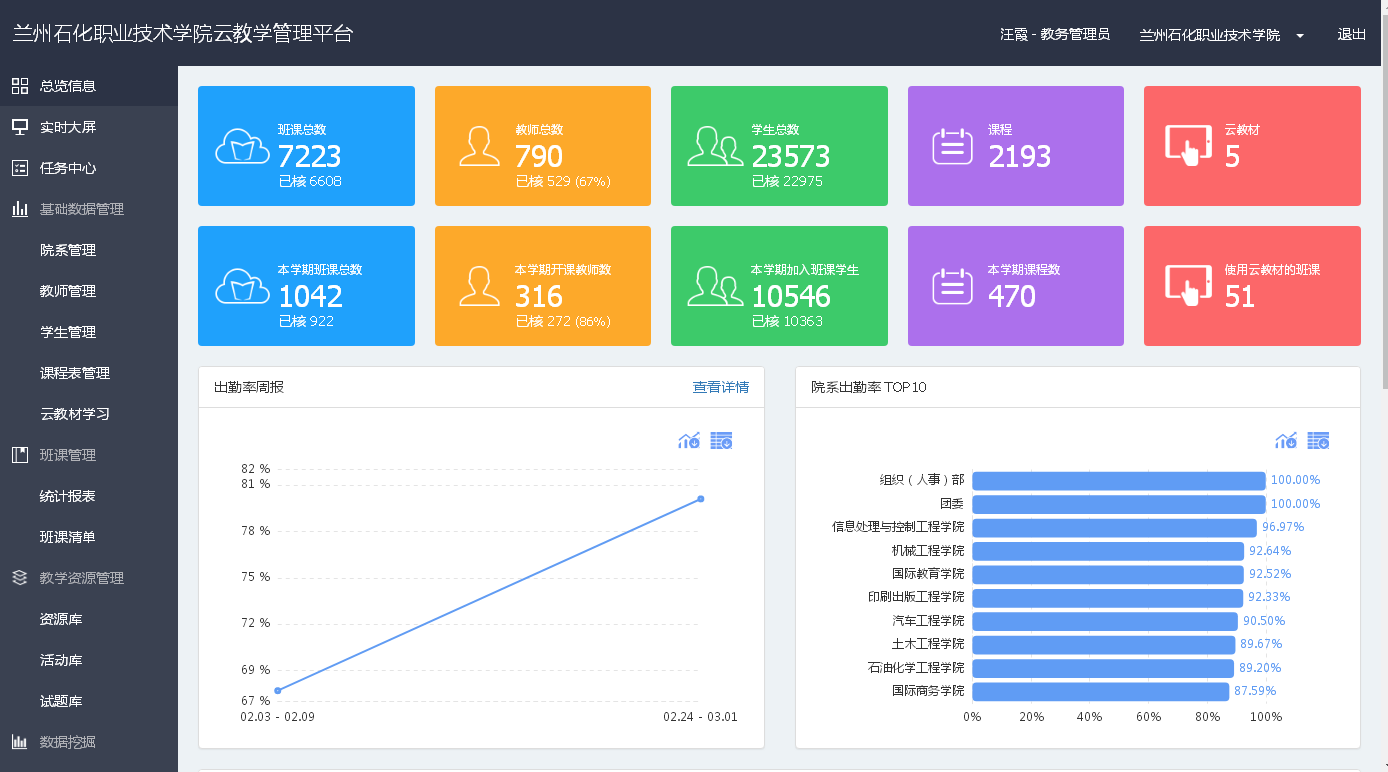Open 院系管理 in the sidebar
This screenshot has height=772, width=1388.
68,250
